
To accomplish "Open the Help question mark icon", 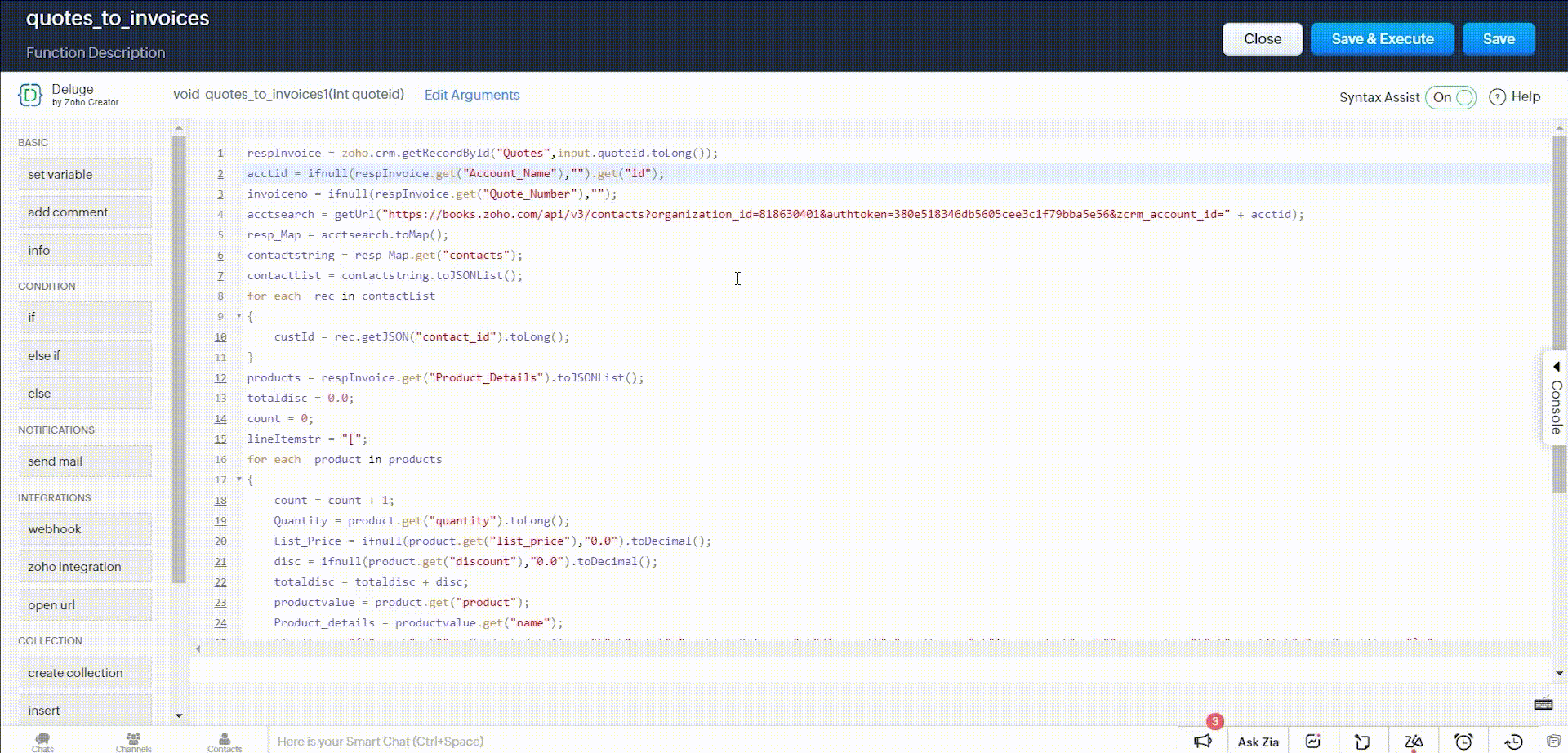I will point(1497,97).
